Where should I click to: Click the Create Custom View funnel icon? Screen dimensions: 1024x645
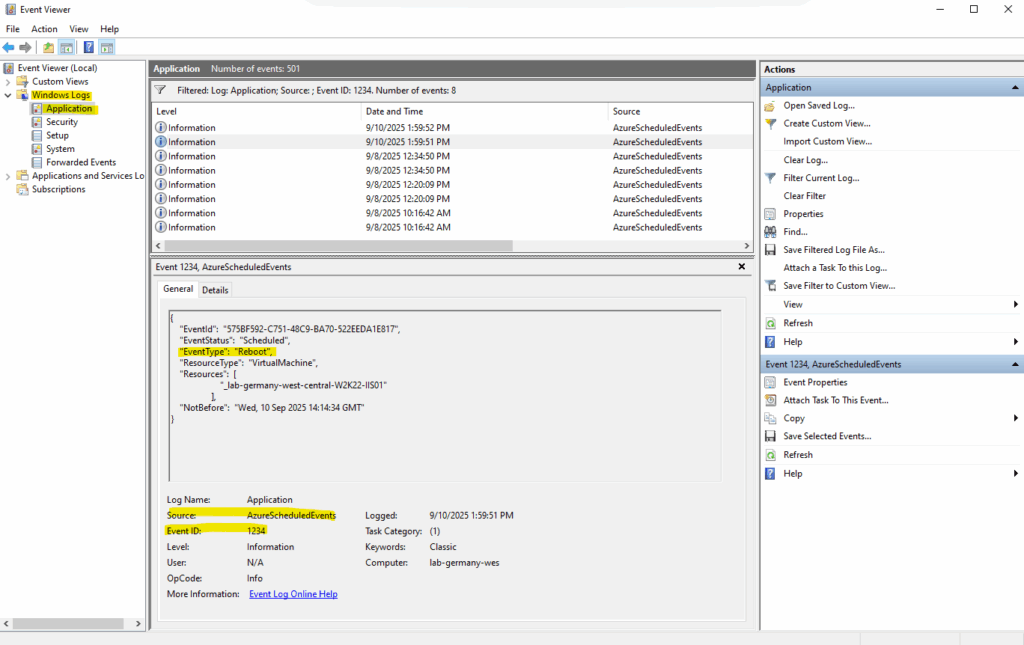[771, 123]
